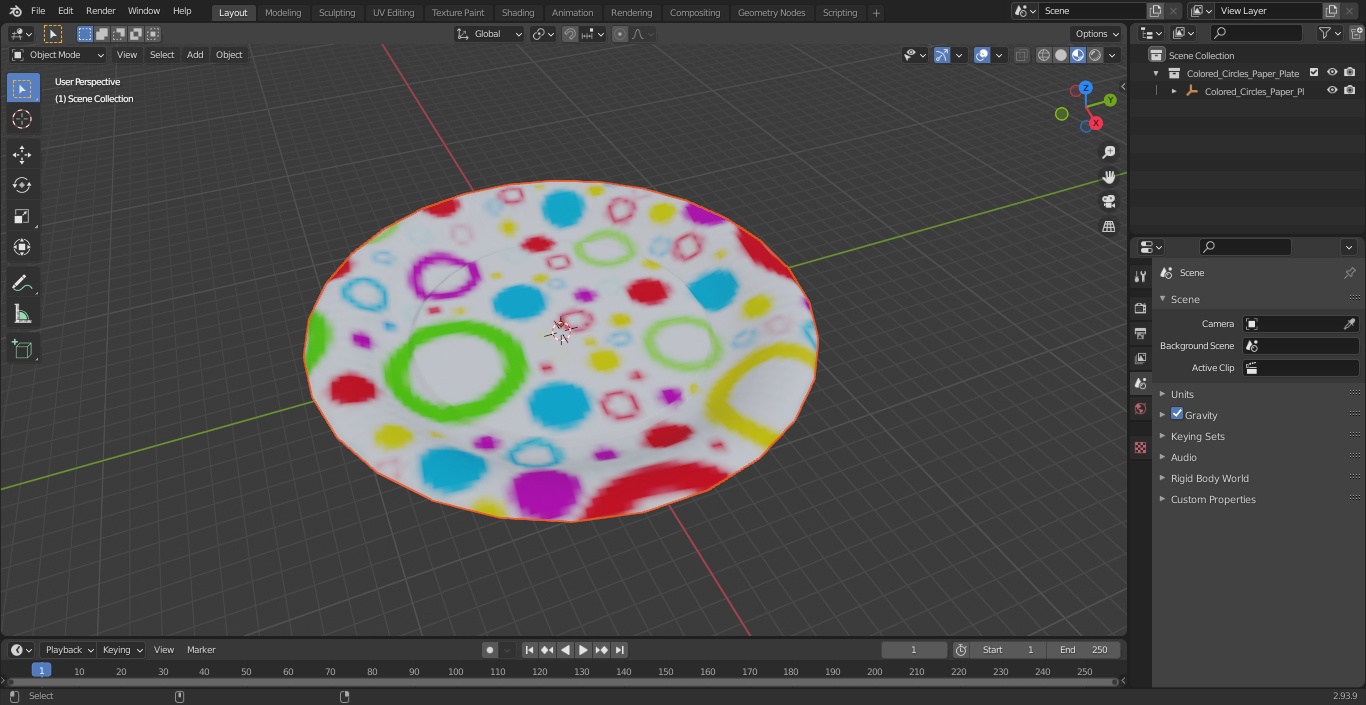Jump to the next keyframe
The height and width of the screenshot is (705, 1366).
tap(602, 650)
